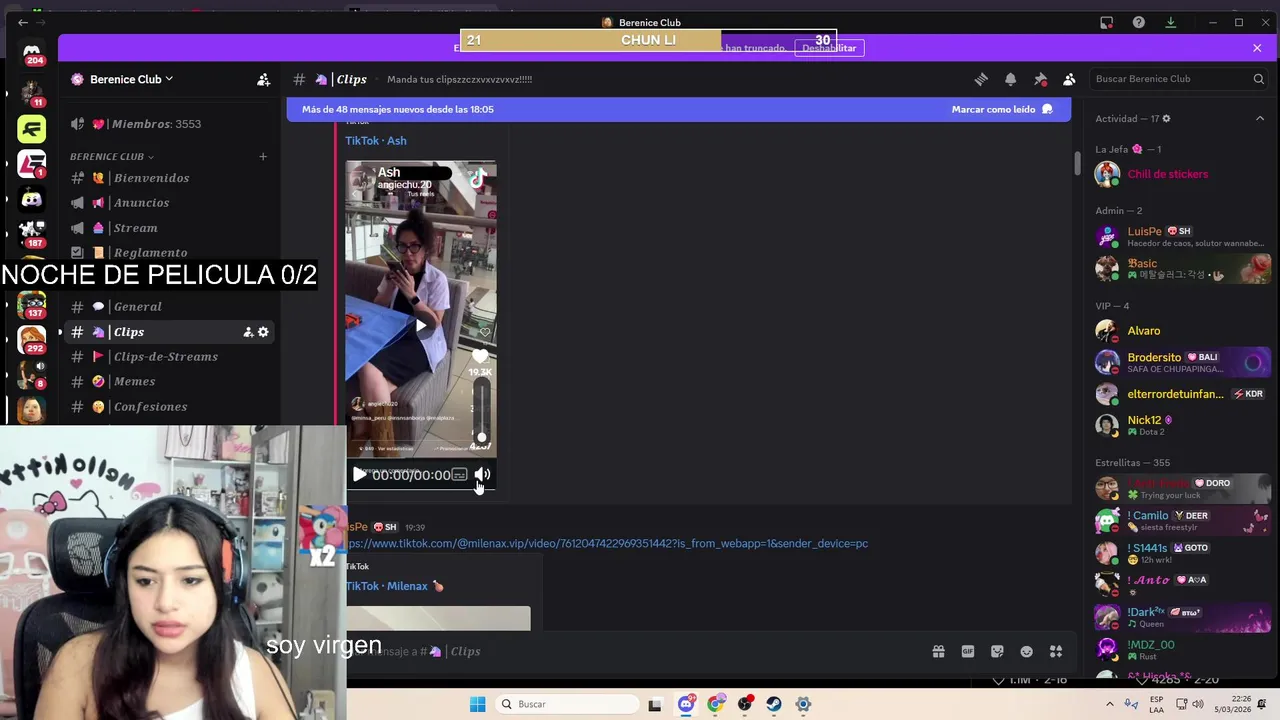
Task: Open Alvaro member profile
Action: (1182, 331)
